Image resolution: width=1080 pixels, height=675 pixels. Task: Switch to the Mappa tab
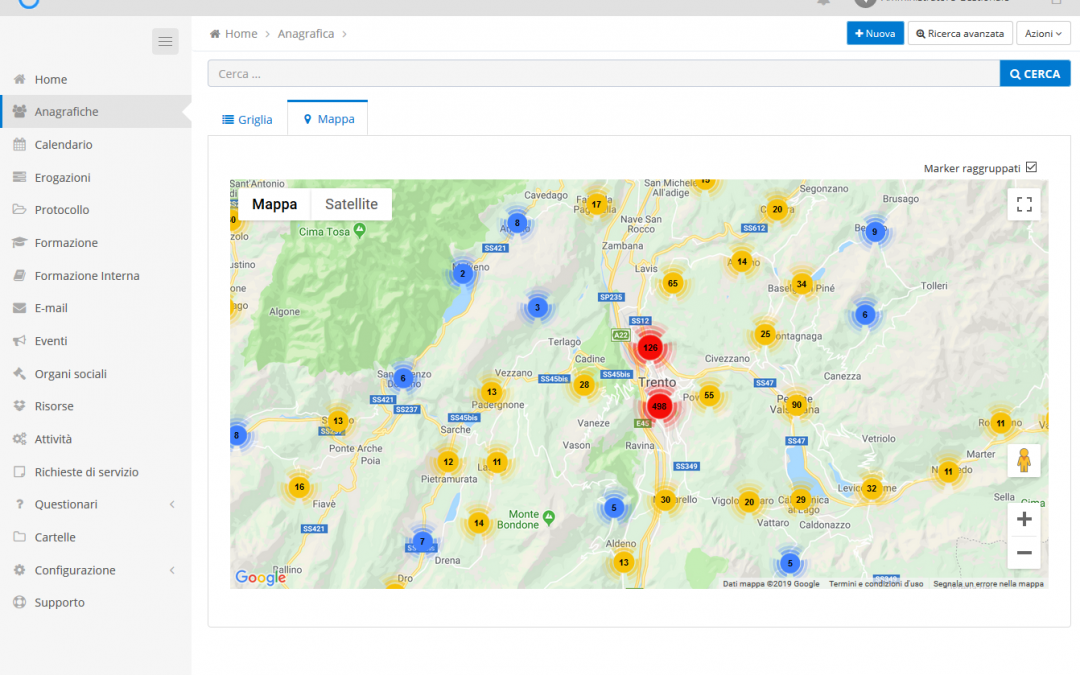(x=329, y=118)
